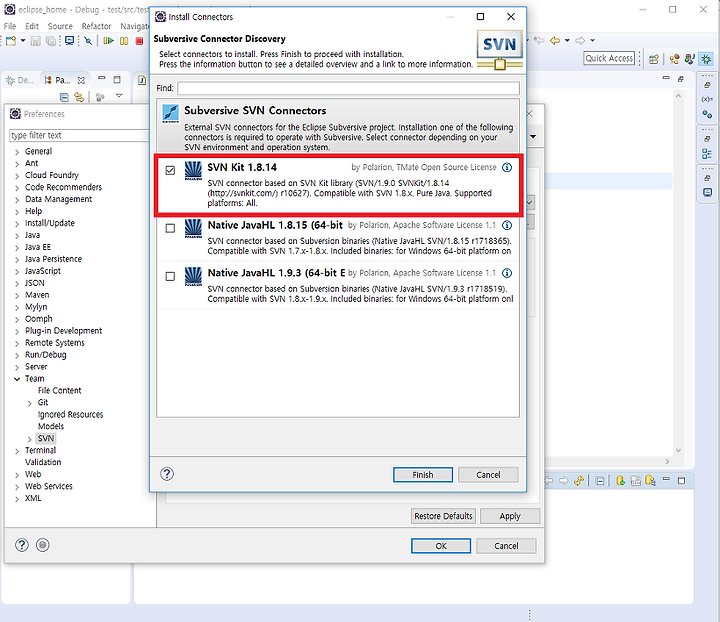Click Cancel in Preferences window

point(506,546)
